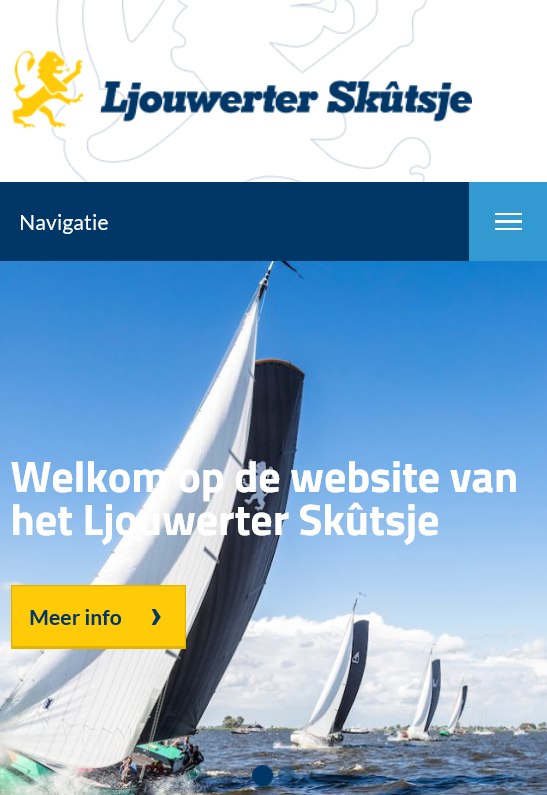Click the Welkom op de website heading
The image size is (547, 795).
[264, 499]
